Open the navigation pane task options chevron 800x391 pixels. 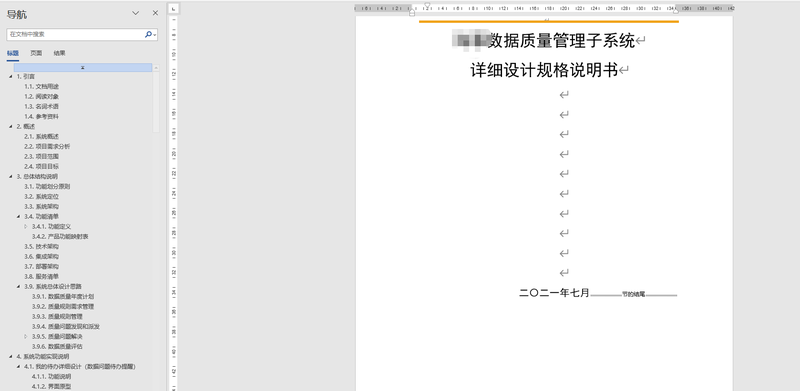pos(136,13)
